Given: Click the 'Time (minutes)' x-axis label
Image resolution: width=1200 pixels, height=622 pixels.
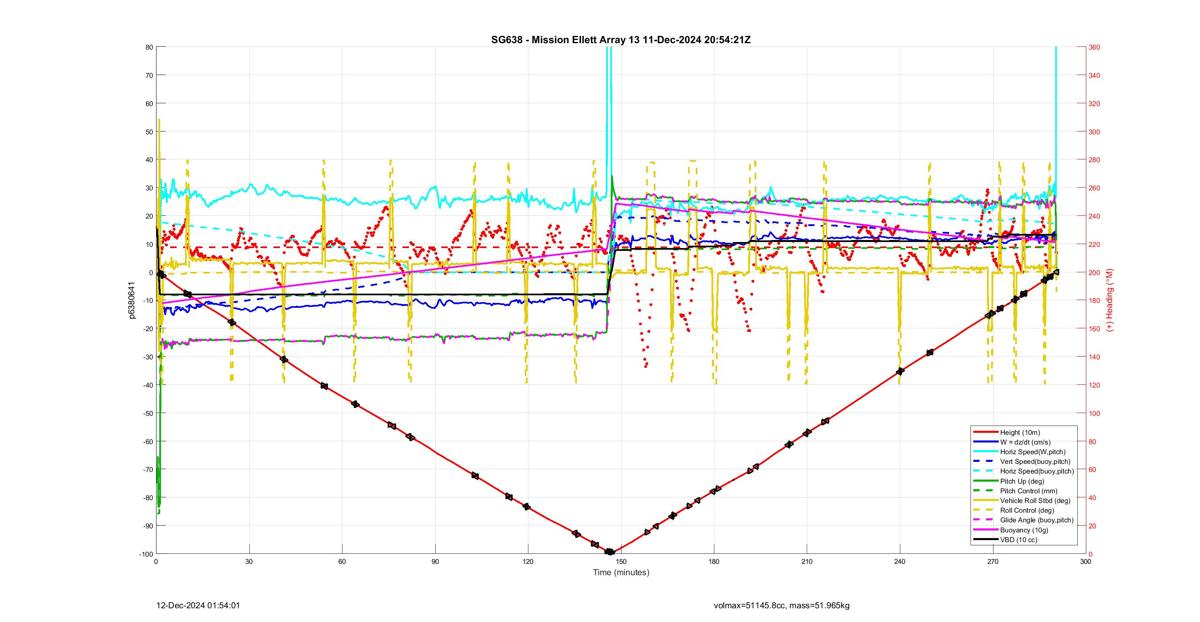Looking at the screenshot, I should (x=620, y=572).
